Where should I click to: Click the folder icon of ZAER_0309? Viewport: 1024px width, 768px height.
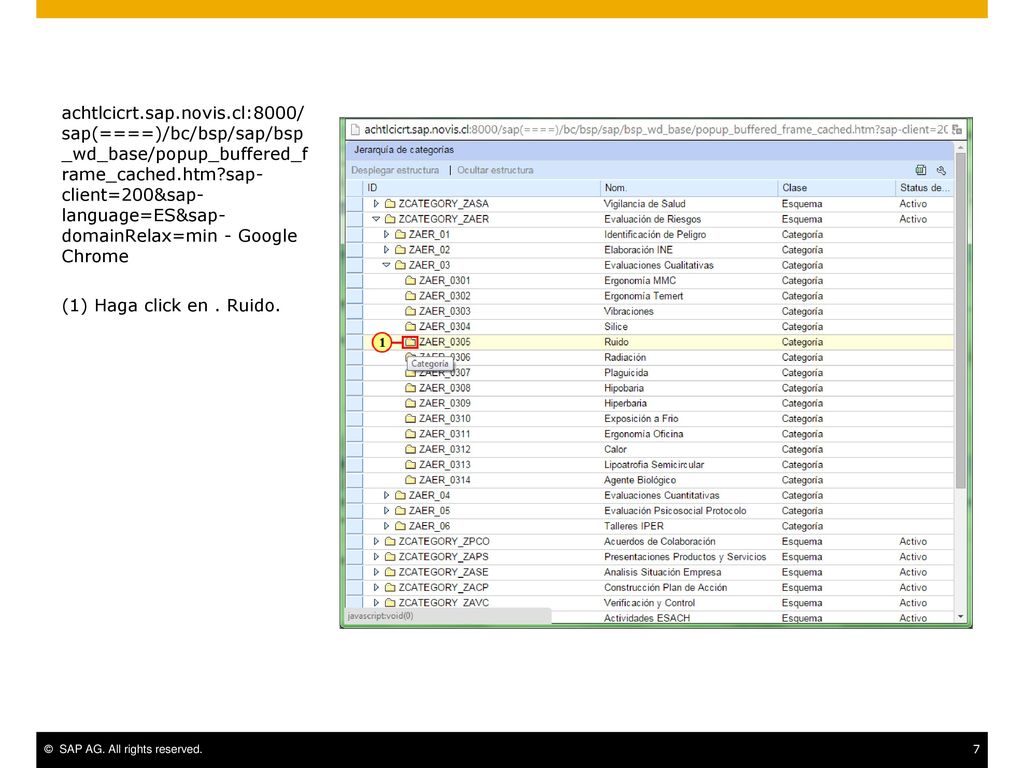point(410,403)
